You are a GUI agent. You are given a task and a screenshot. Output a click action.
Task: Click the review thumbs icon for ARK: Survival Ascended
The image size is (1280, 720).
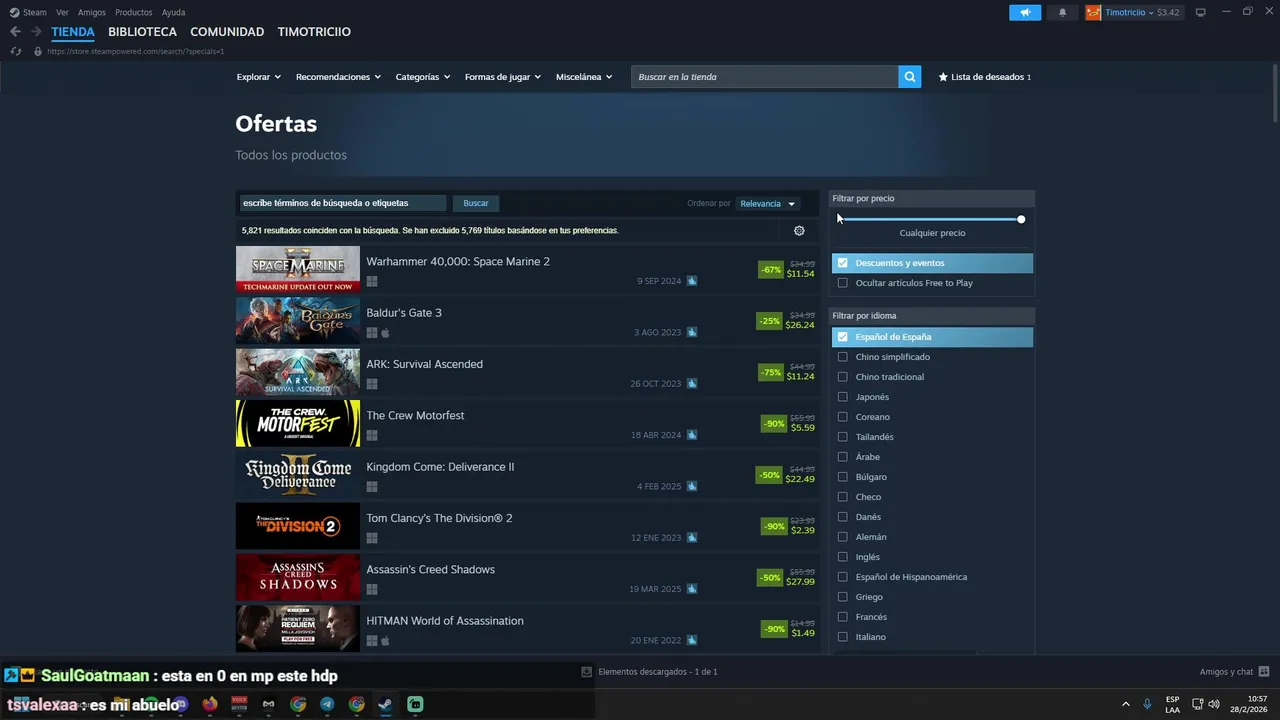pos(691,384)
